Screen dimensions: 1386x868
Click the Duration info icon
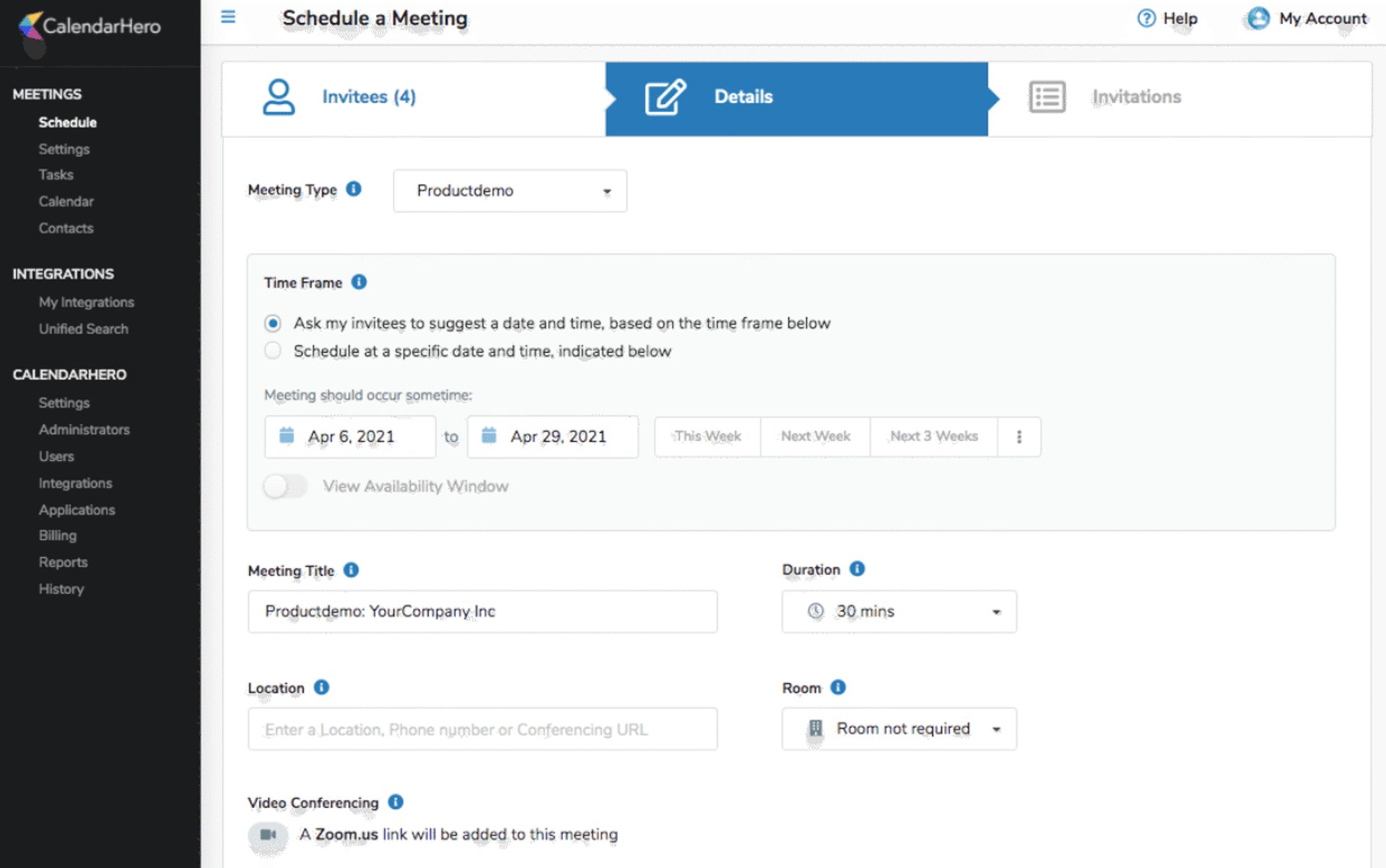857,569
